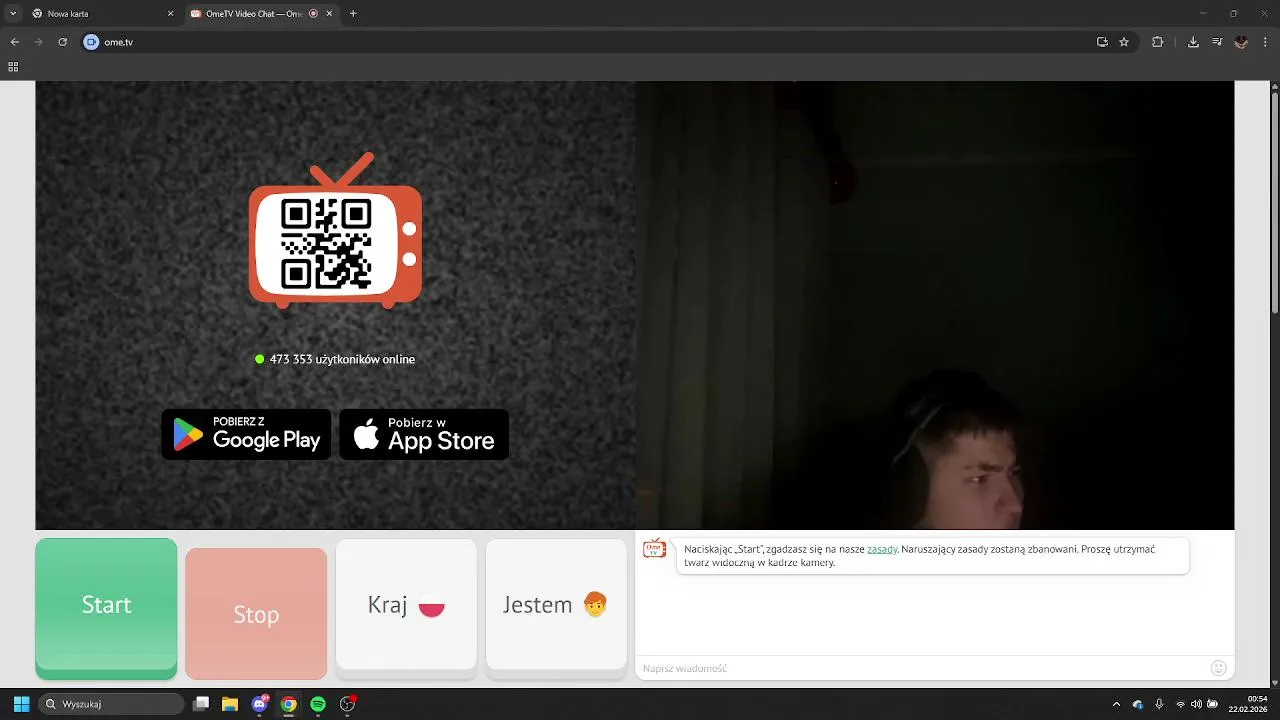Open the zasady rules link
Viewport: 1280px width, 720px height.
click(x=882, y=549)
